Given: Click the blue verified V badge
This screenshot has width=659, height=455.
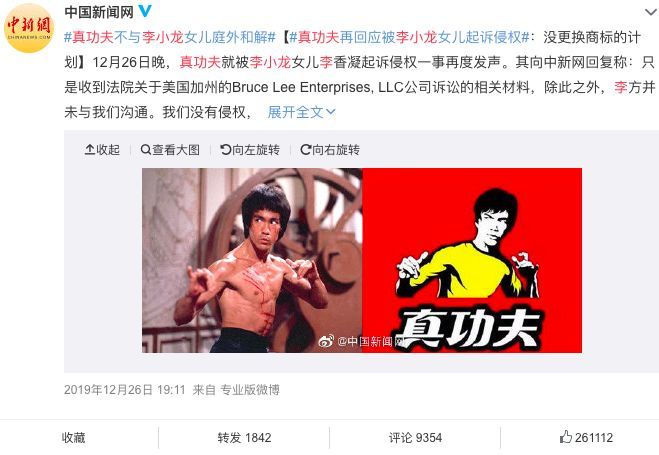Looking at the screenshot, I should (145, 11).
